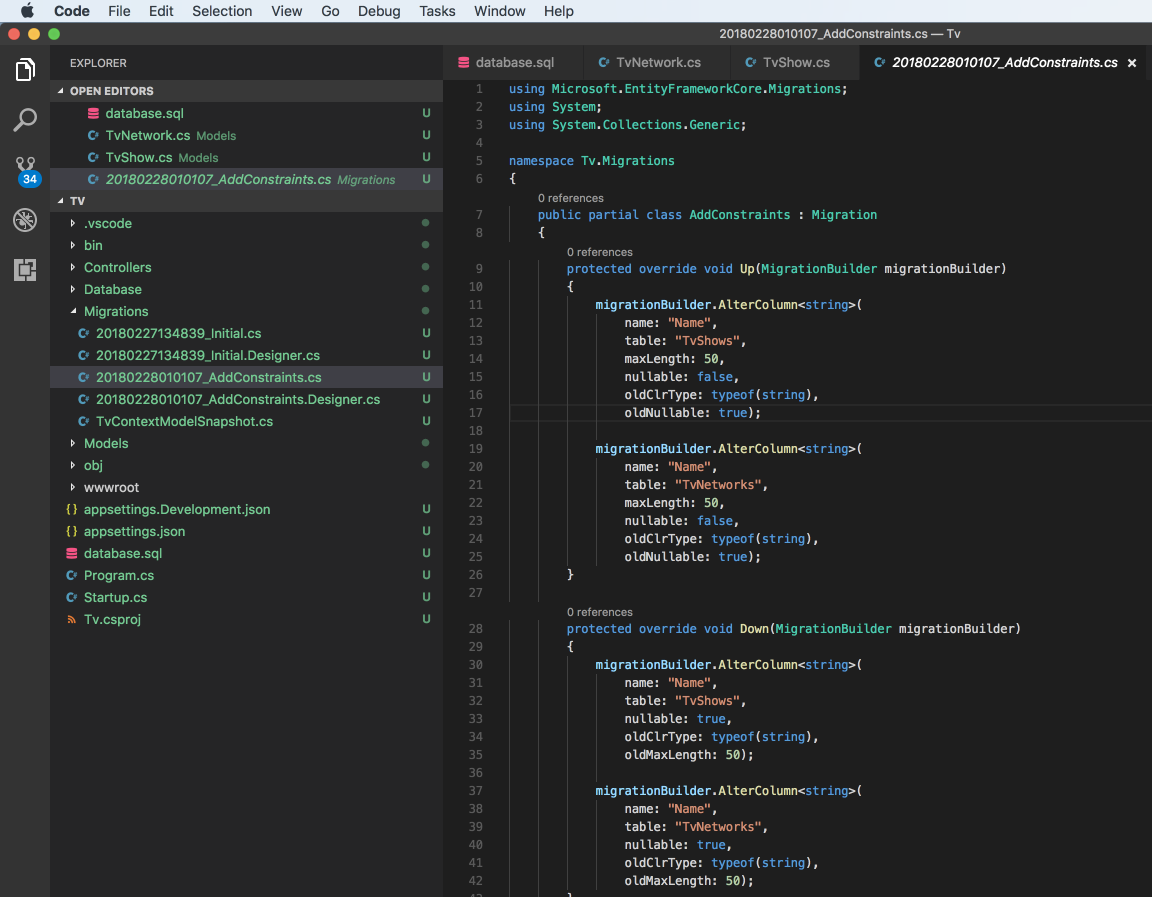Open the Tasks menu
Image resolution: width=1152 pixels, height=897 pixels.
[x=437, y=11]
